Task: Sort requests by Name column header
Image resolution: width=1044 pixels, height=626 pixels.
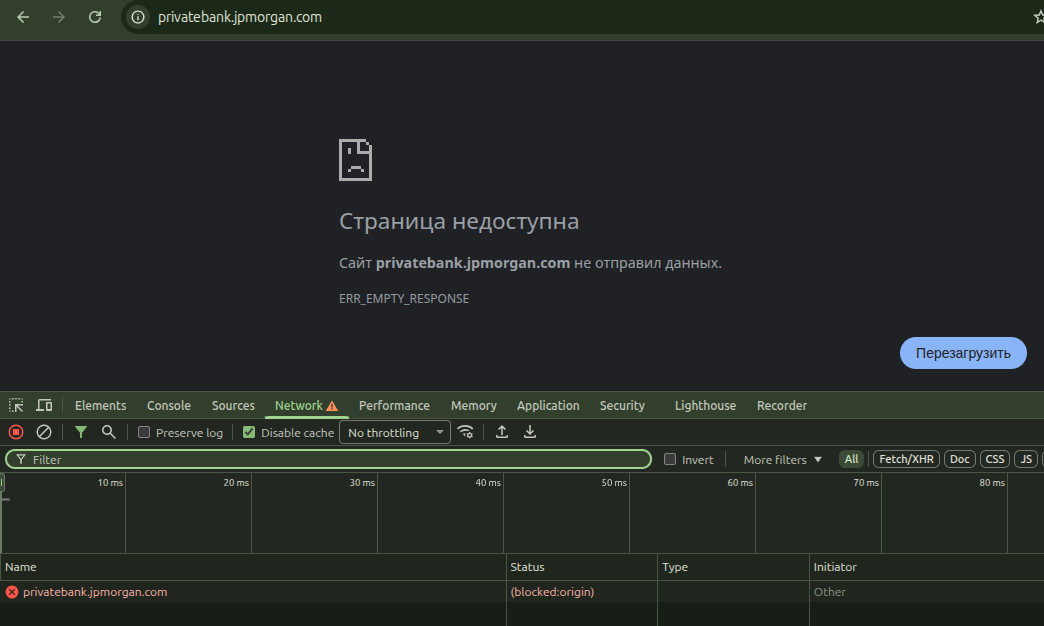Action: [253, 567]
